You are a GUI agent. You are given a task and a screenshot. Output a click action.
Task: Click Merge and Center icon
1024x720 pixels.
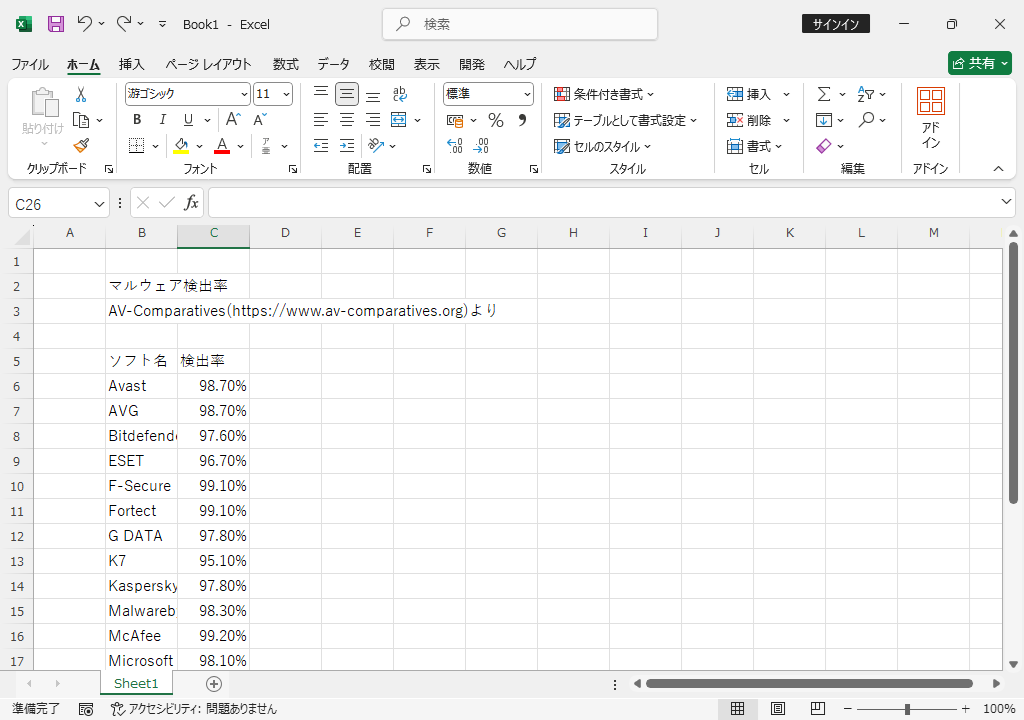coord(398,120)
